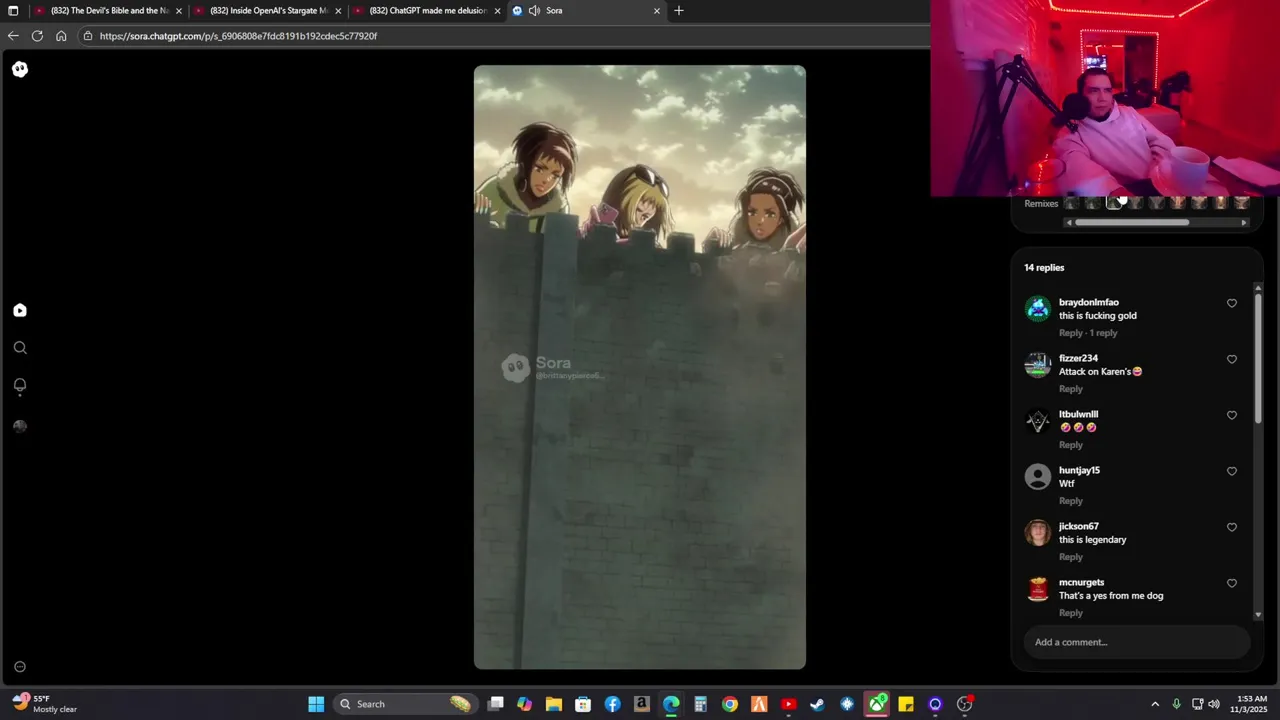Click jickson67's avatar picture
This screenshot has height=720, width=1280.
point(1038,533)
